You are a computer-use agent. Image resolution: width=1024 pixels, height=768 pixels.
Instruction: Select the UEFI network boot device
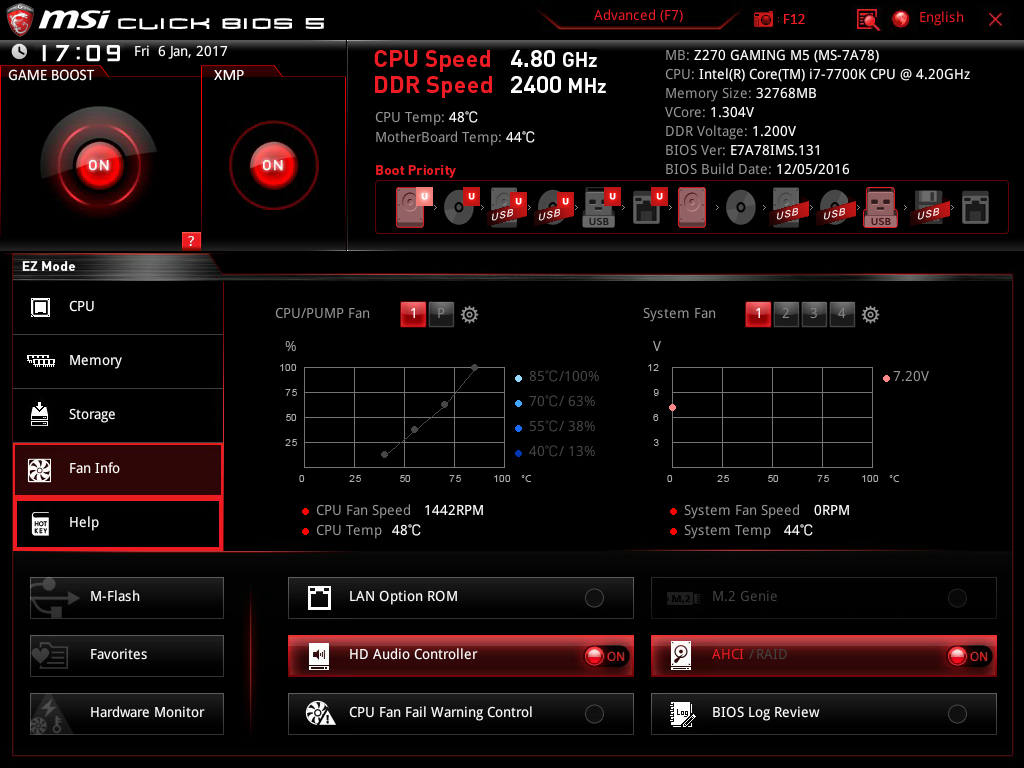pos(648,208)
